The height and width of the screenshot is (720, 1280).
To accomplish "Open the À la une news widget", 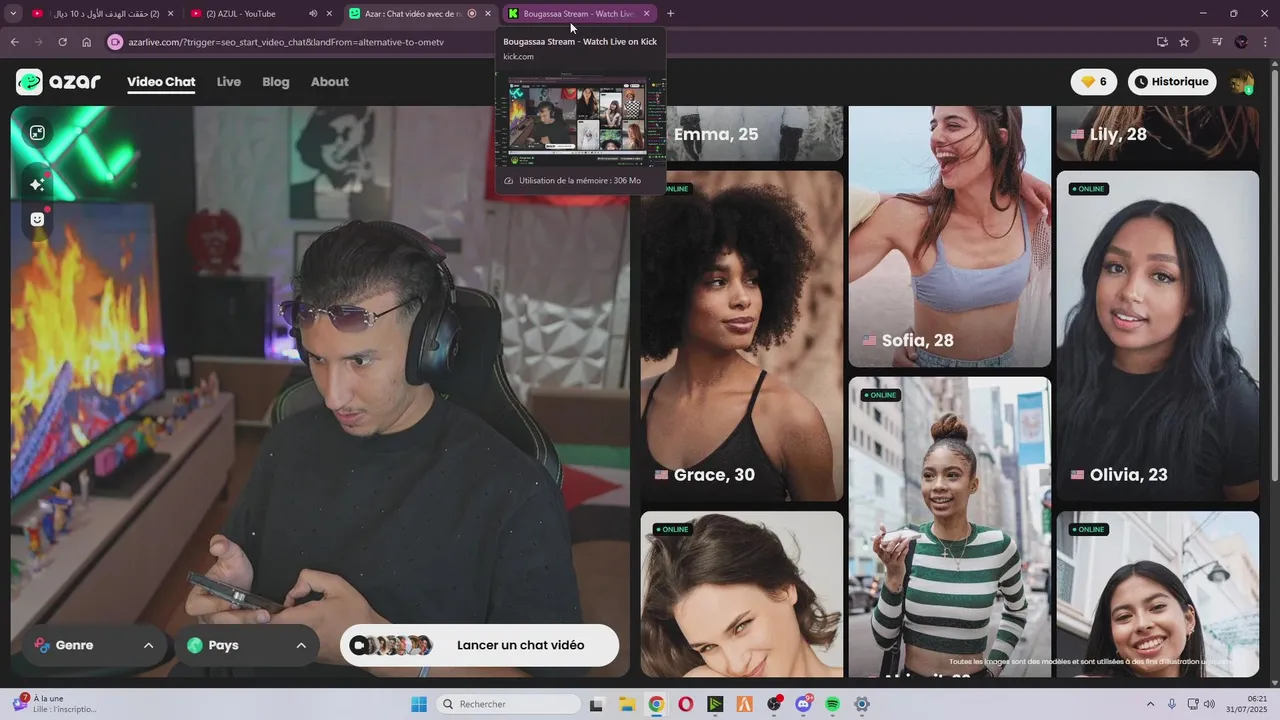I will pyautogui.click(x=55, y=704).
